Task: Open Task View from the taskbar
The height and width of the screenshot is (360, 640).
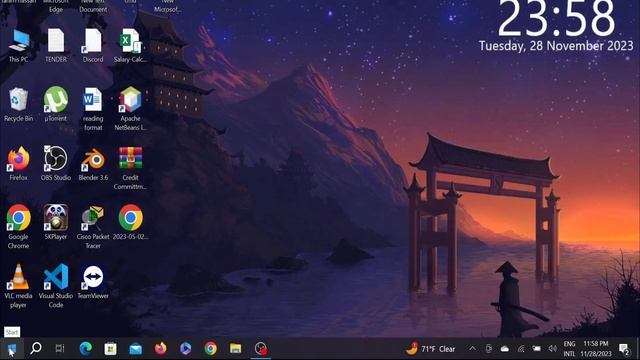Action: coord(60,349)
